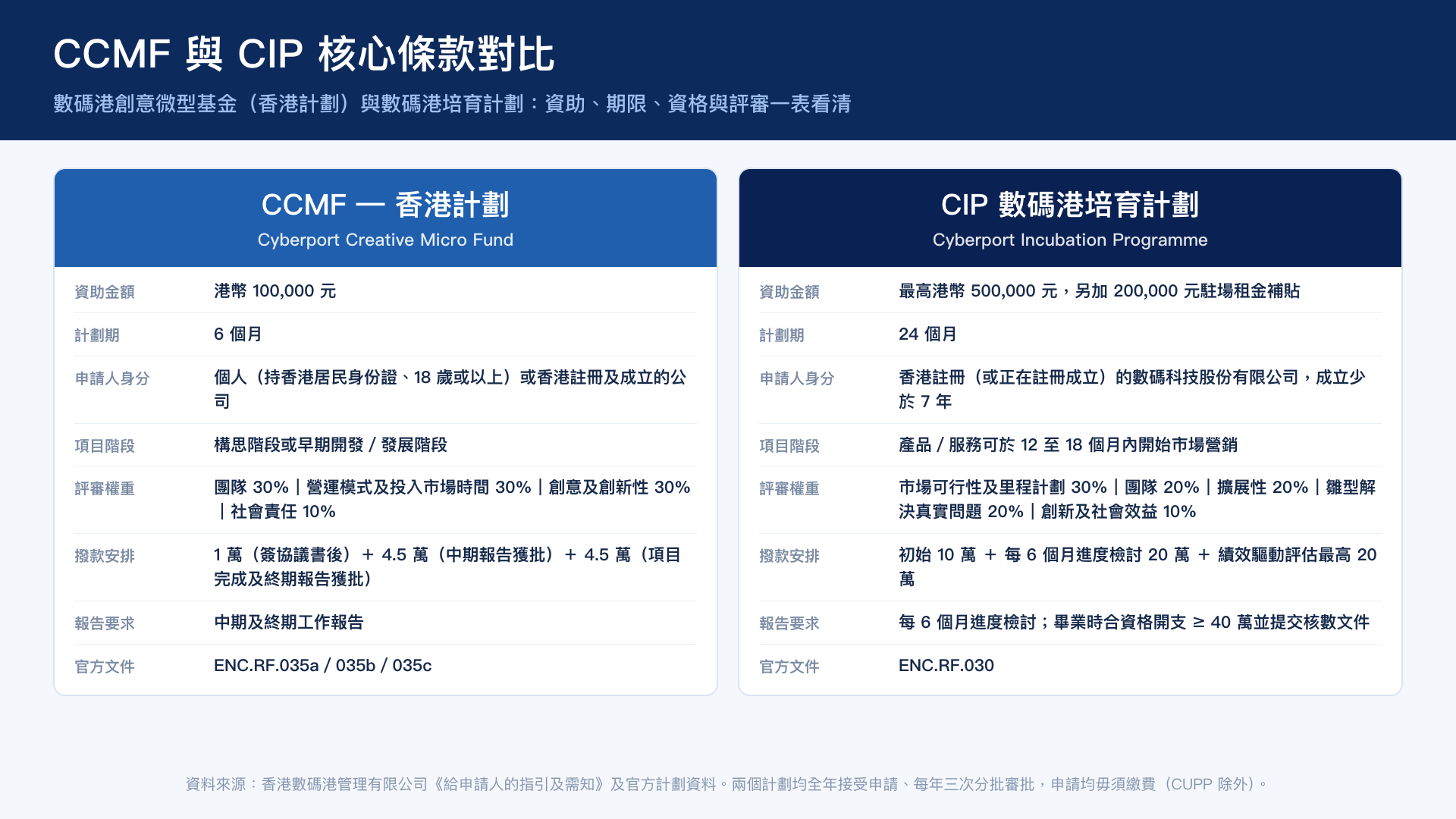Click the '報告要求' label in CCMF card
The image size is (1456, 819).
pos(105,623)
